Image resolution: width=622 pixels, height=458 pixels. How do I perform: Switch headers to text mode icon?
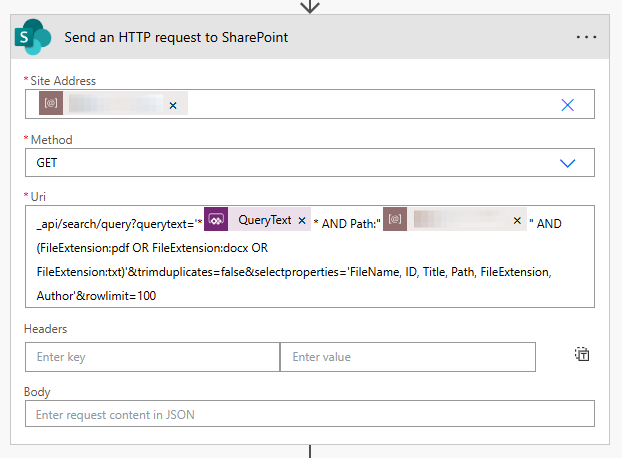click(x=582, y=354)
